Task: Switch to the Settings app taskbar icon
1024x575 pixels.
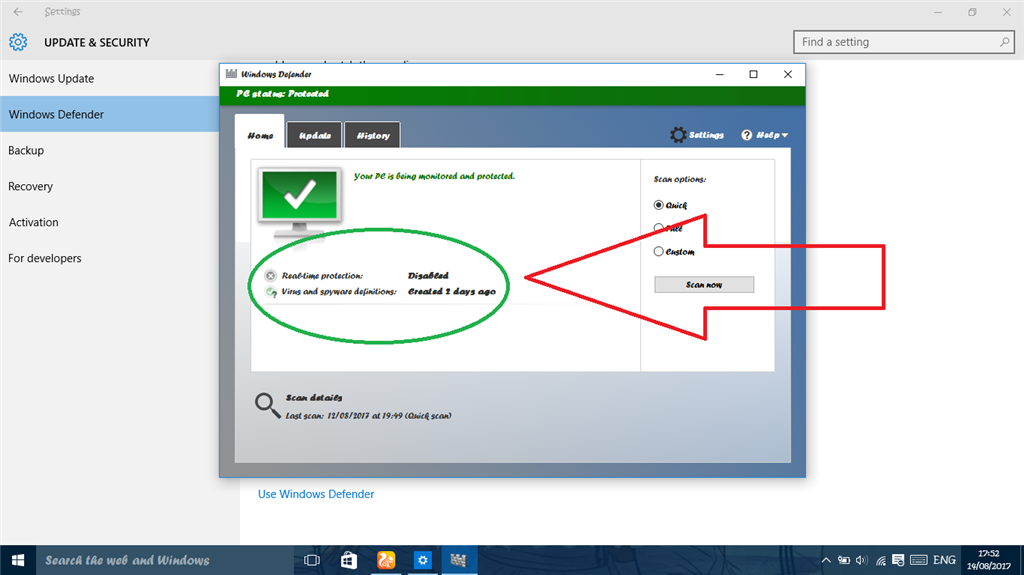Action: (423, 560)
